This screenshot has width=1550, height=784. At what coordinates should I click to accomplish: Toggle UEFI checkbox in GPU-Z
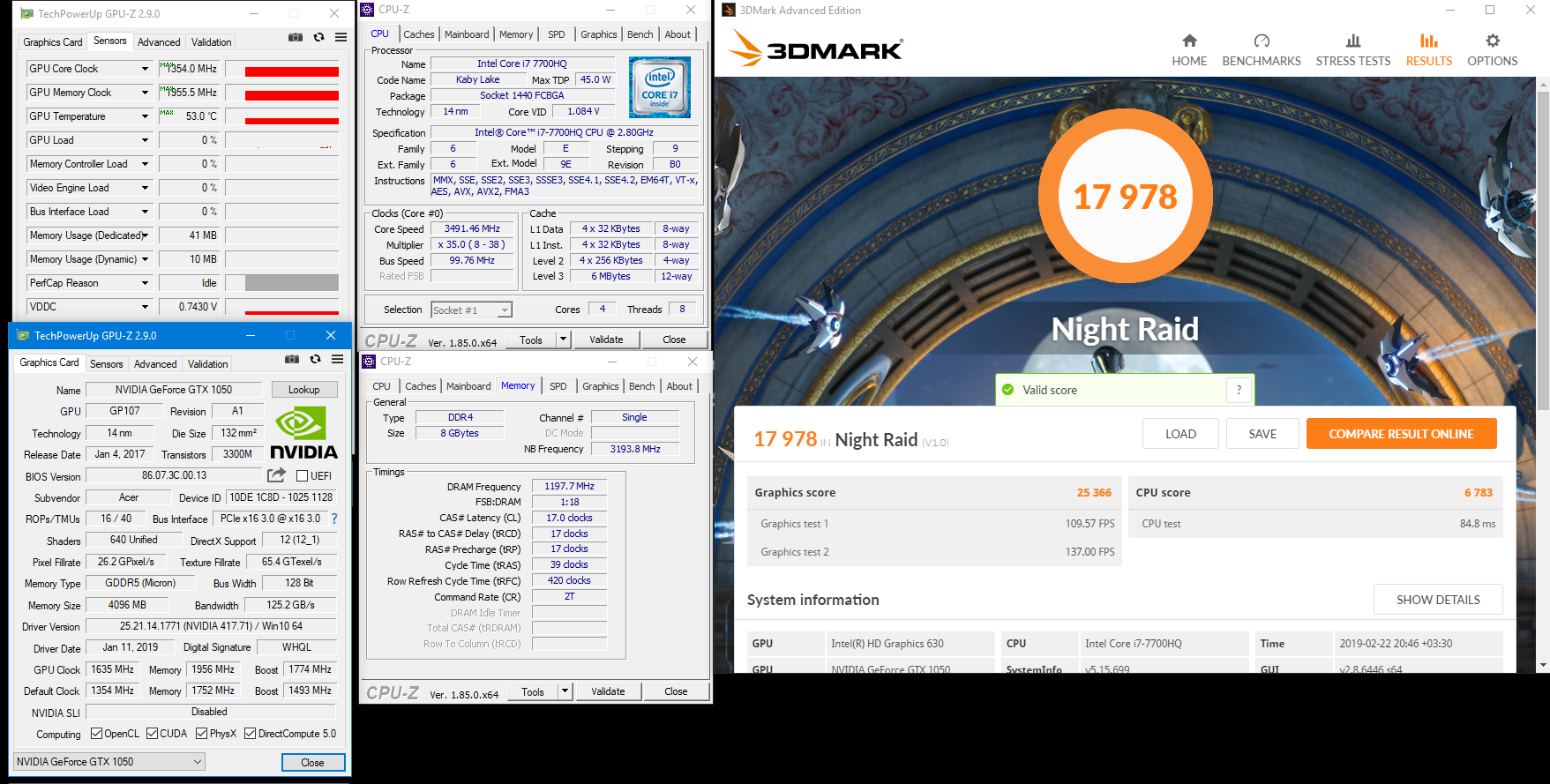302,476
